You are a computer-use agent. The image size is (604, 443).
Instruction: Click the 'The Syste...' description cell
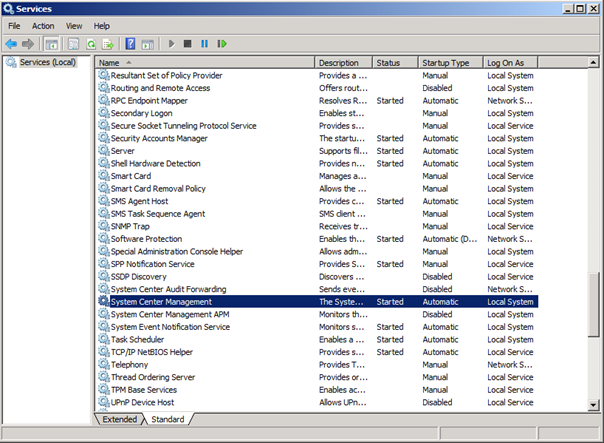click(x=341, y=302)
